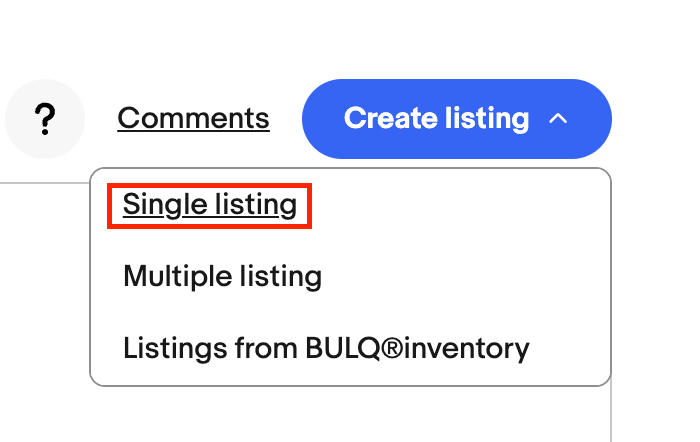Viewport: 700px width, 442px height.
Task: Select Listings from BULQ inventory
Action: coord(325,348)
